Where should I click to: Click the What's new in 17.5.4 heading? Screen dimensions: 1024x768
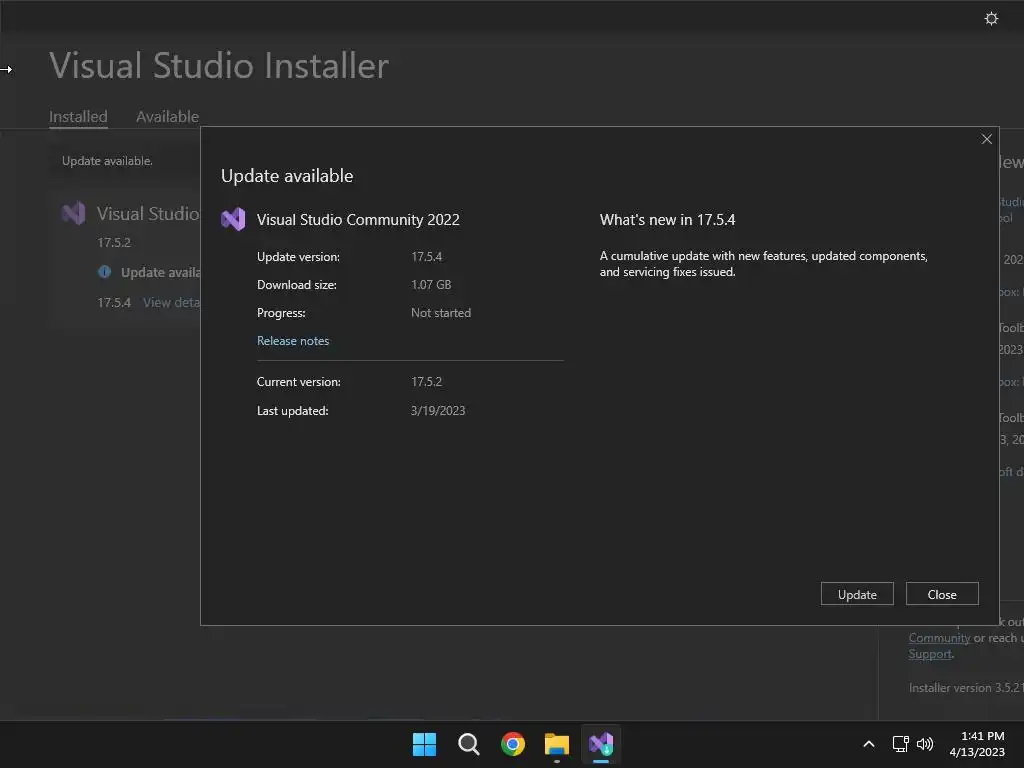tap(667, 220)
